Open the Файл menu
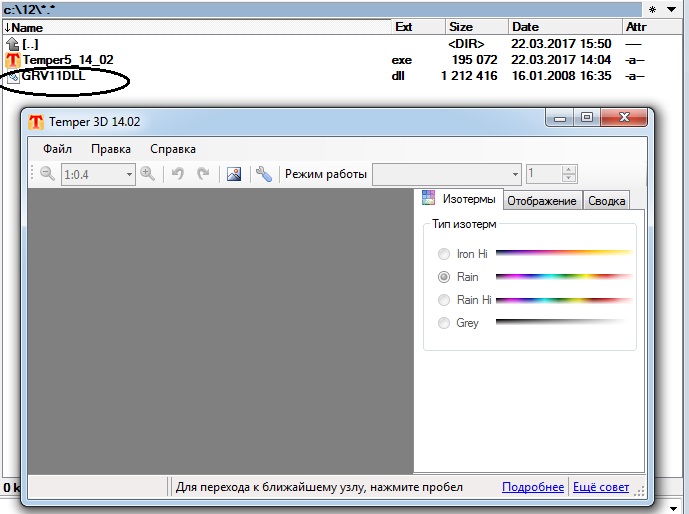Screen dimensions: 689x514 (x=58, y=149)
